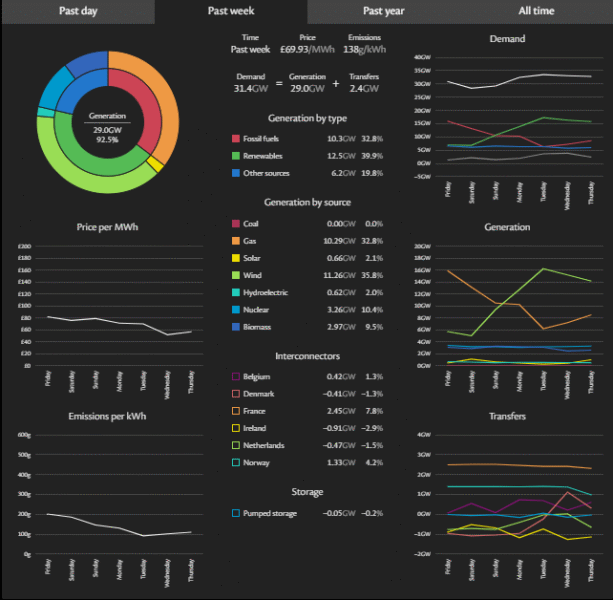Toggle the Belgium interconnector box
This screenshot has width=613, height=600.
pyautogui.click(x=236, y=377)
